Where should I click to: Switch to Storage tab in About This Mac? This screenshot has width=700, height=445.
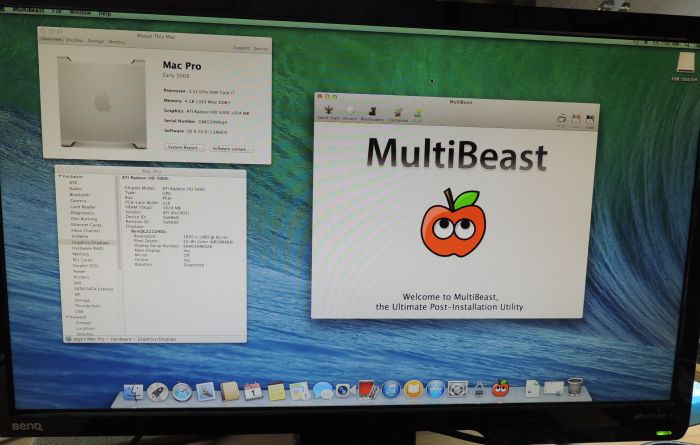[96, 41]
